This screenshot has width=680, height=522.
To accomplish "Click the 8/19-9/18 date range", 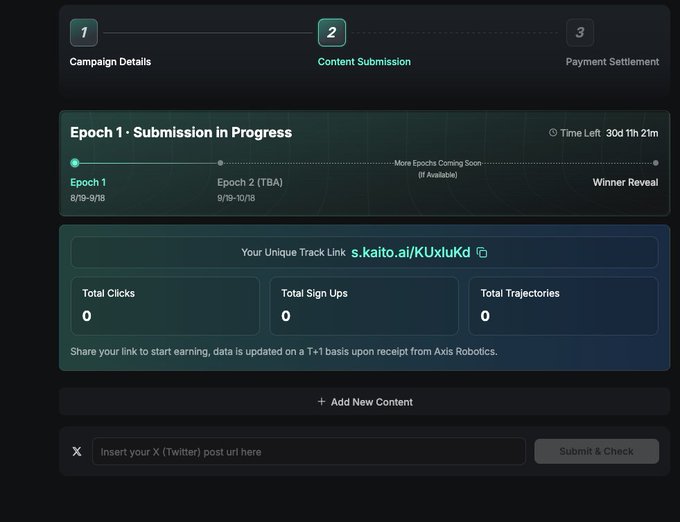I will pyautogui.click(x=88, y=198).
